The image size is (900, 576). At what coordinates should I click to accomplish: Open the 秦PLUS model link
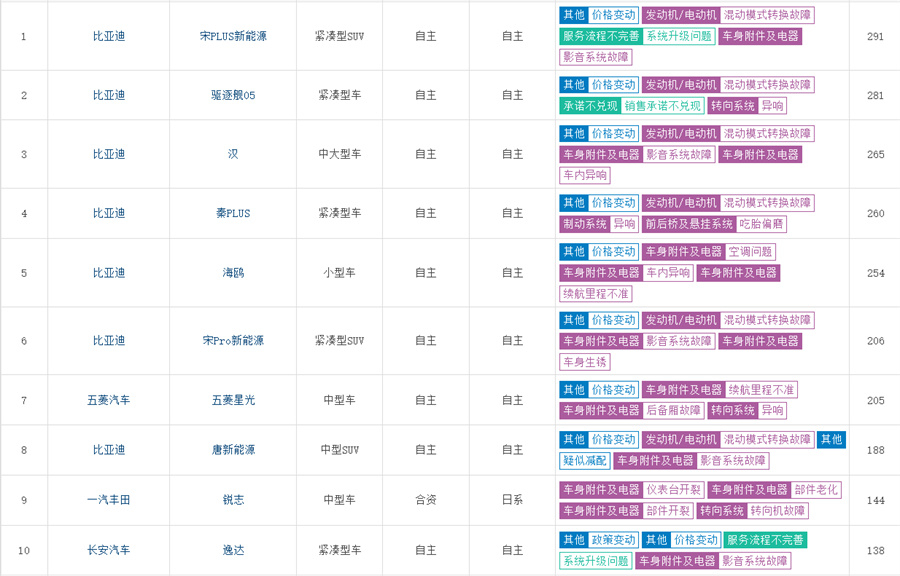pos(233,213)
